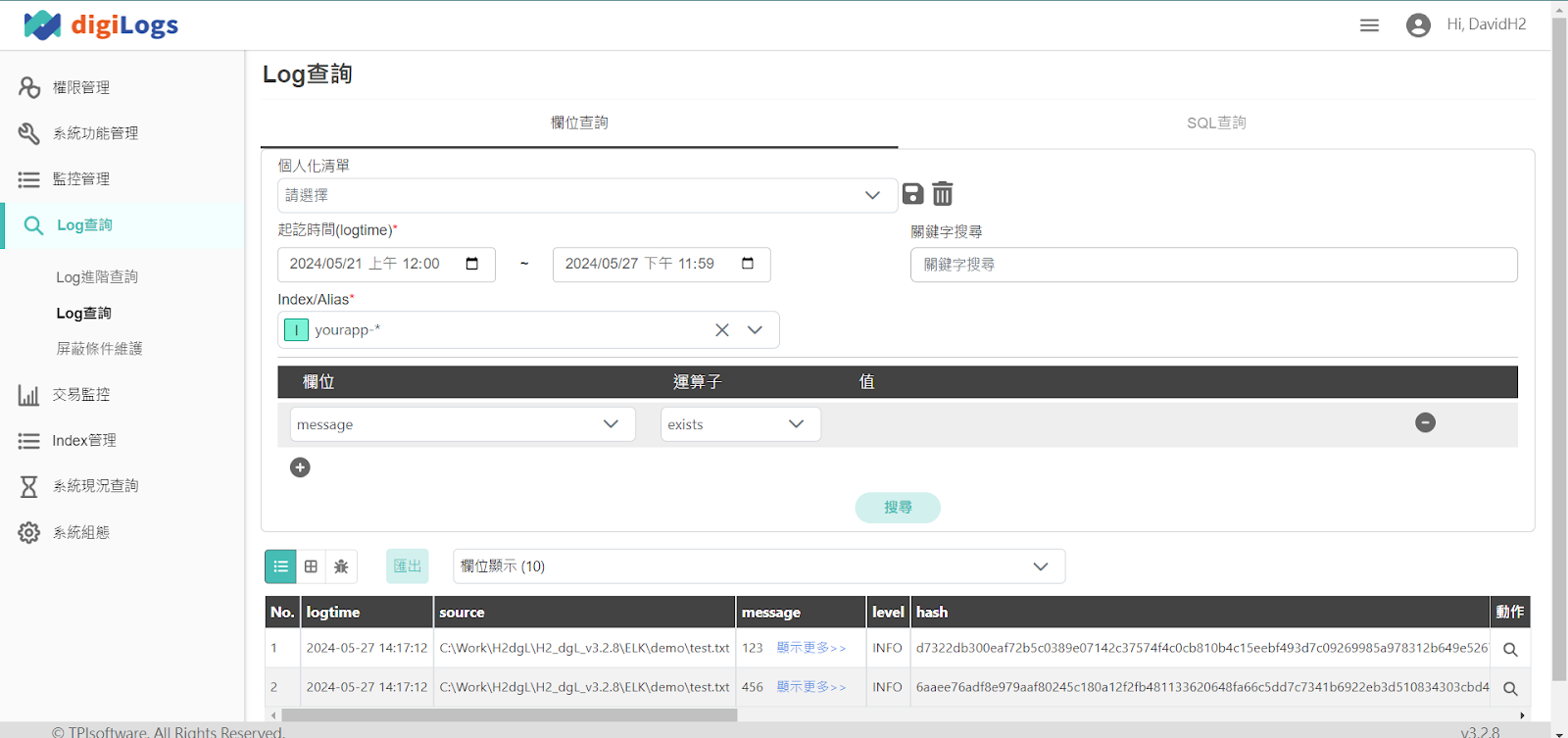Open Log查詢 submenu item
Viewport: 1568px width, 738px height.
83,314
